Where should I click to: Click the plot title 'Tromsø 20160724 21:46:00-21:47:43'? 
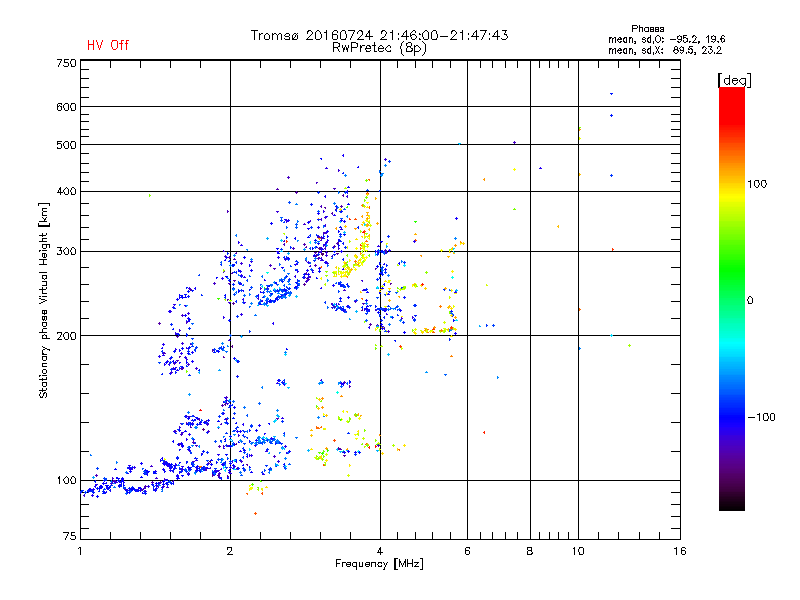(379, 35)
